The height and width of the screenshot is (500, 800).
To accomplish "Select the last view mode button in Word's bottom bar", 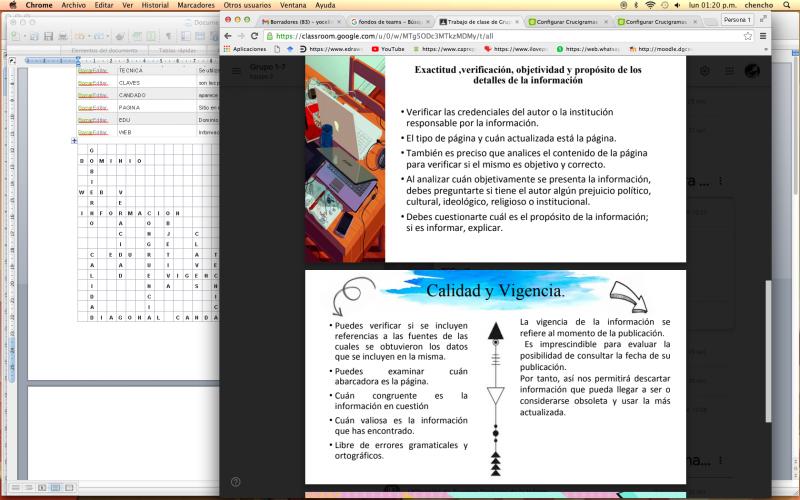I will [69, 488].
